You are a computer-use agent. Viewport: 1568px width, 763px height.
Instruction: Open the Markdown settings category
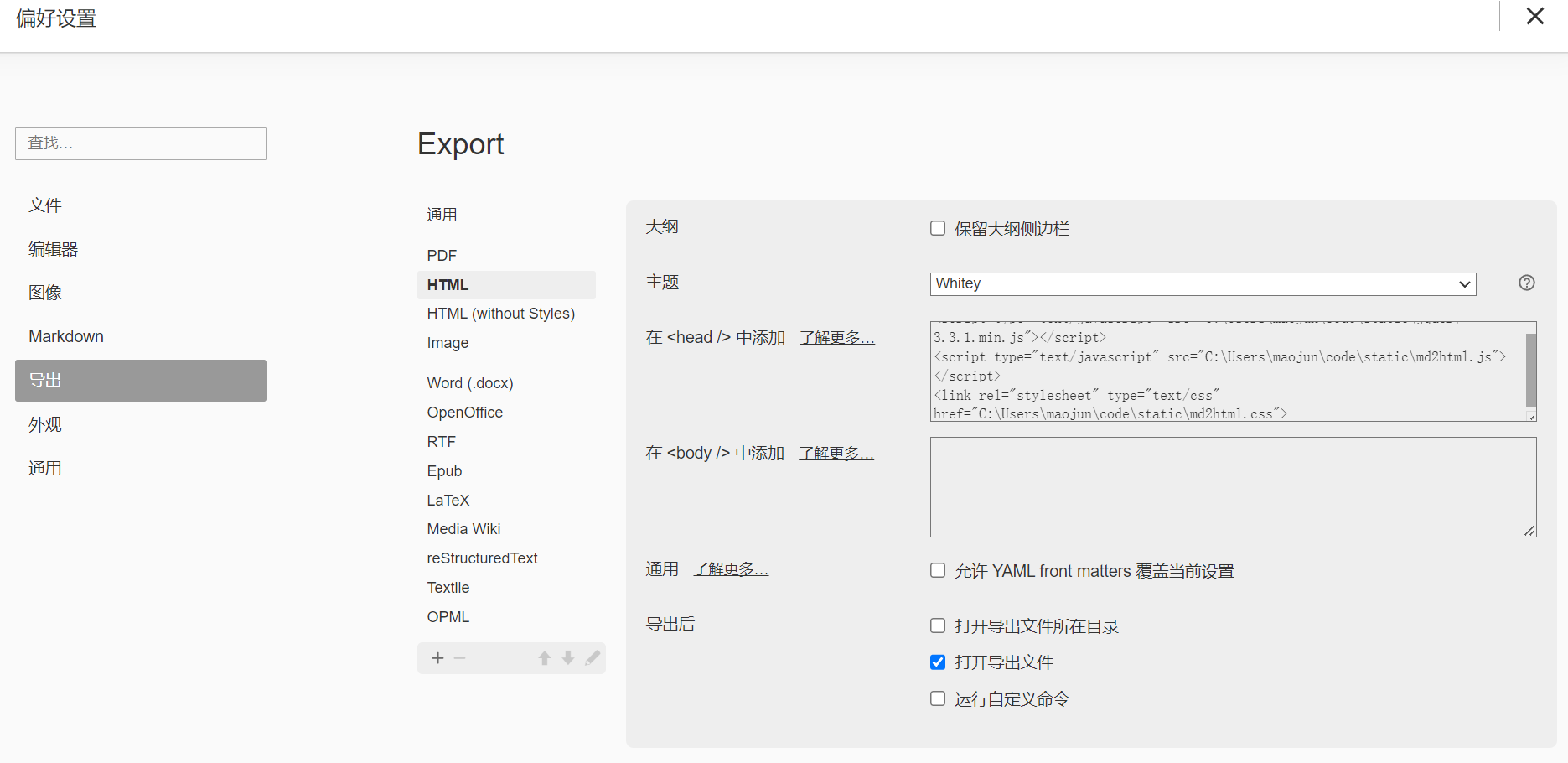coord(141,336)
